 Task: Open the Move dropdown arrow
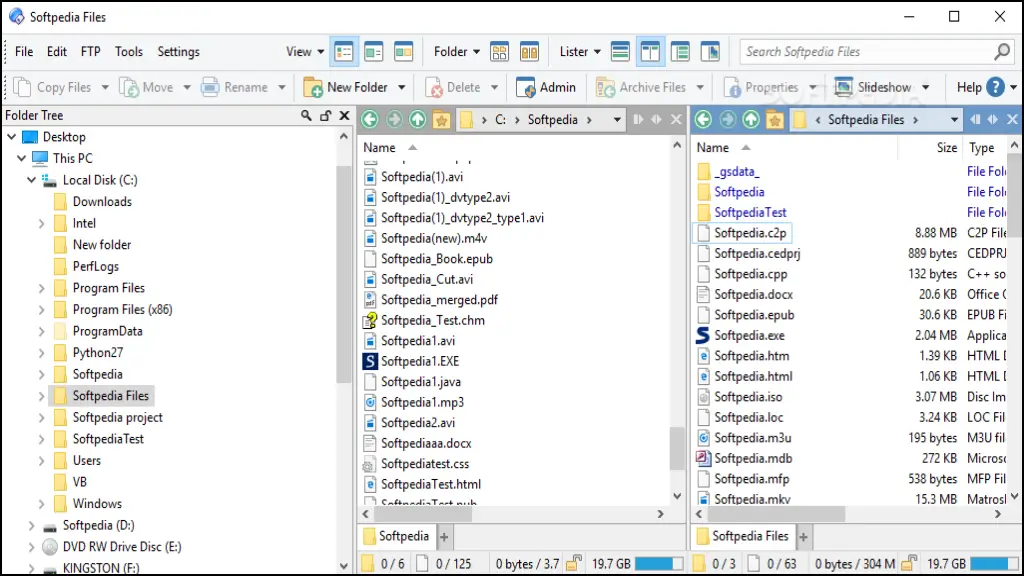pyautogui.click(x=187, y=88)
